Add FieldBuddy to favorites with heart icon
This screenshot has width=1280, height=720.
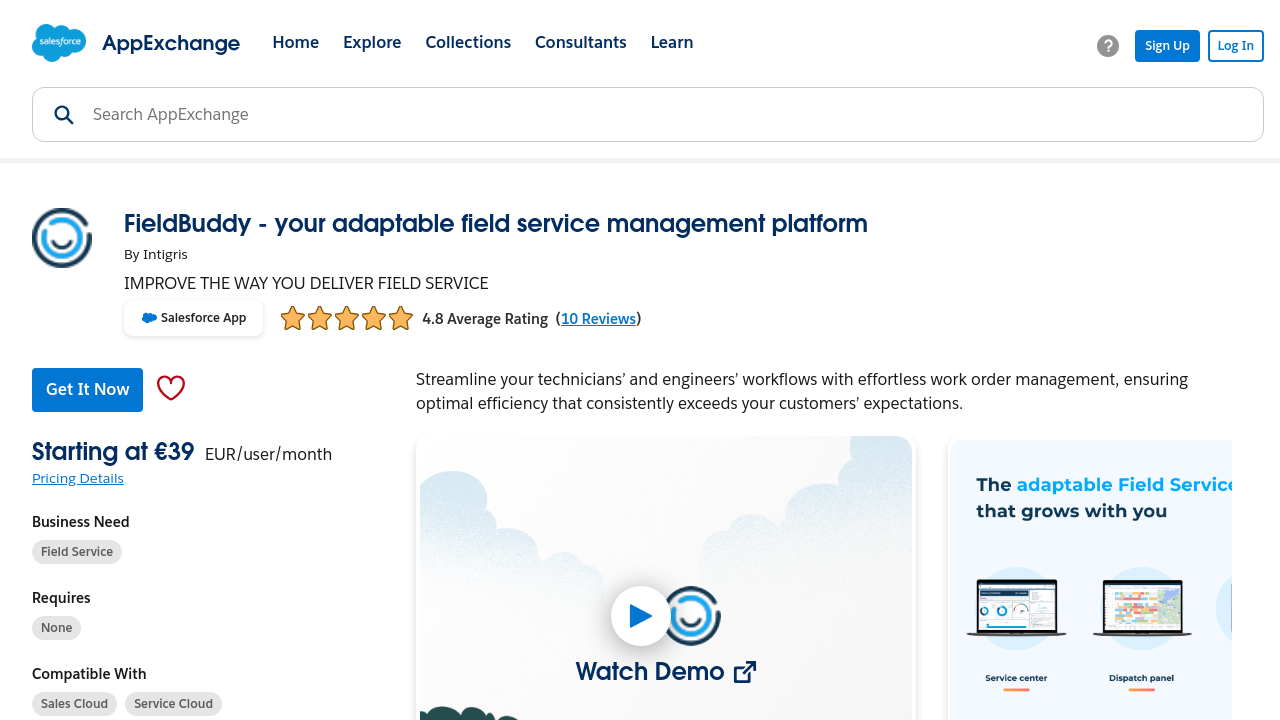[171, 388]
